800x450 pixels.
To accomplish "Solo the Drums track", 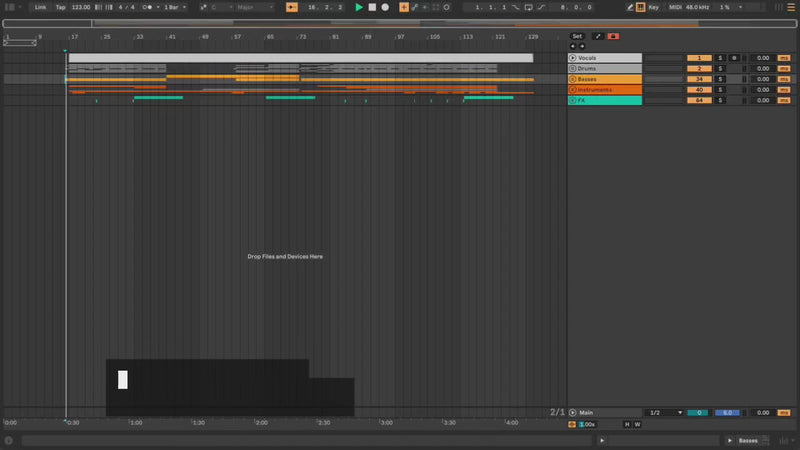I will point(719,69).
